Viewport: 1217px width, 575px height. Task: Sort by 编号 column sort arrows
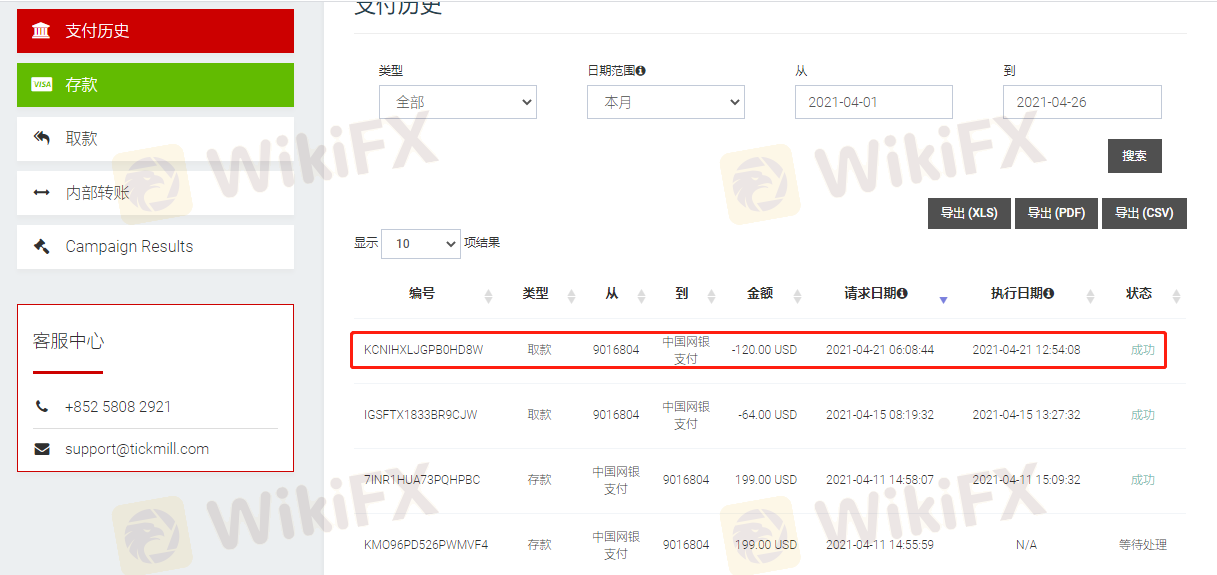tap(489, 296)
